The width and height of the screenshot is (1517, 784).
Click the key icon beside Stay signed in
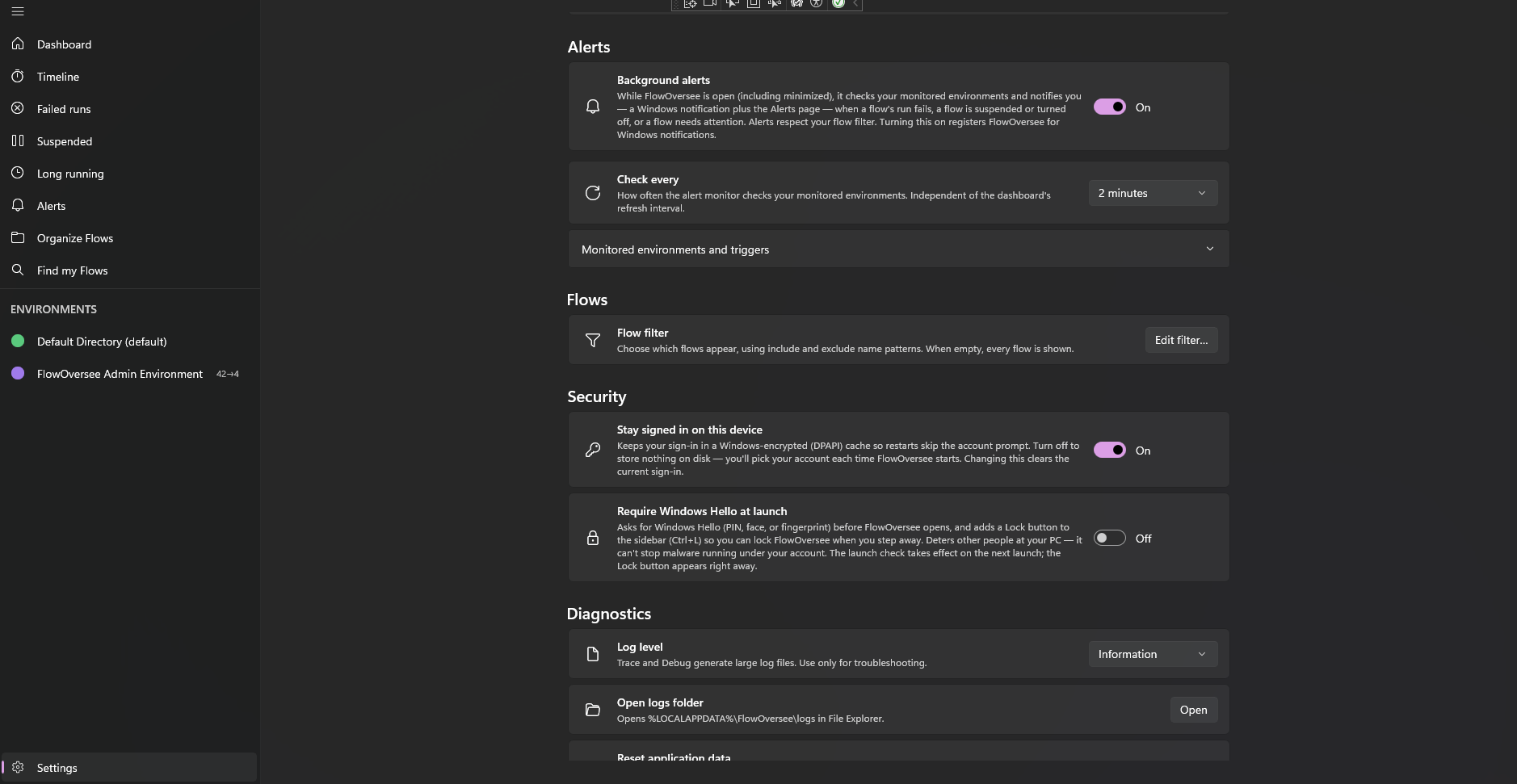(x=593, y=450)
